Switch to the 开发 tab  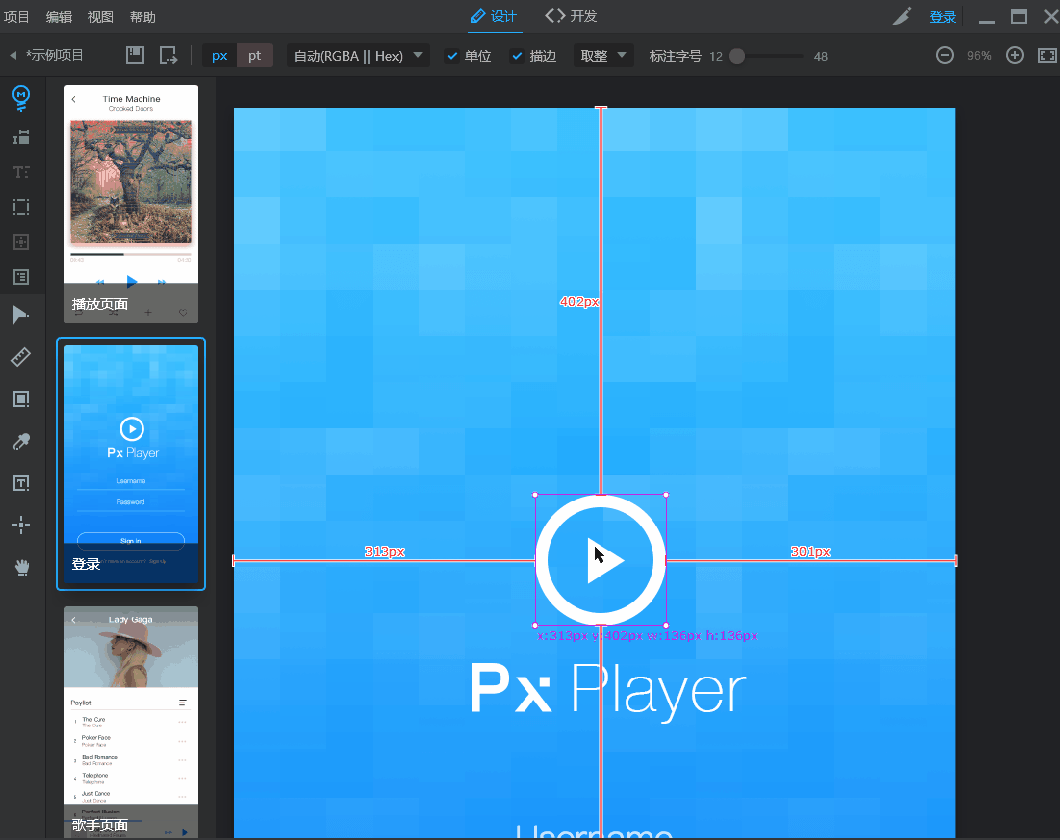pyautogui.click(x=571, y=16)
